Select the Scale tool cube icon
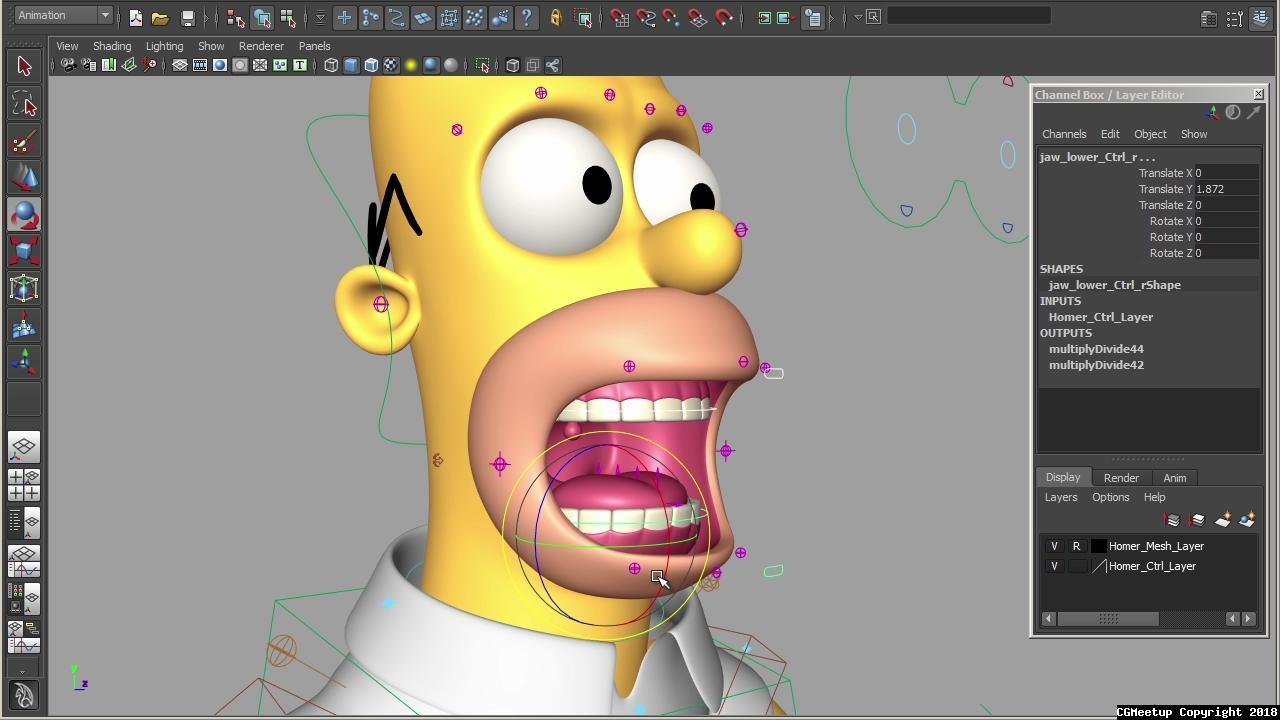 point(24,252)
